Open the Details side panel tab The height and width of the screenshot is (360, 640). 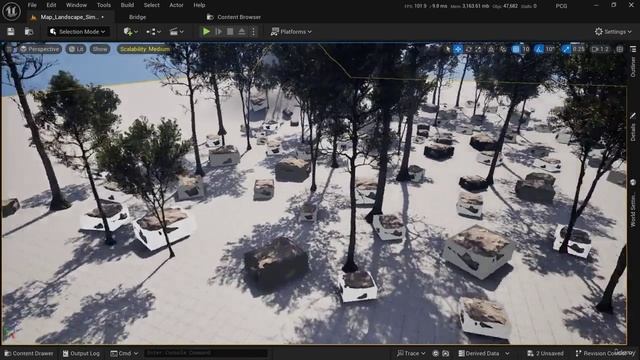[x=633, y=128]
